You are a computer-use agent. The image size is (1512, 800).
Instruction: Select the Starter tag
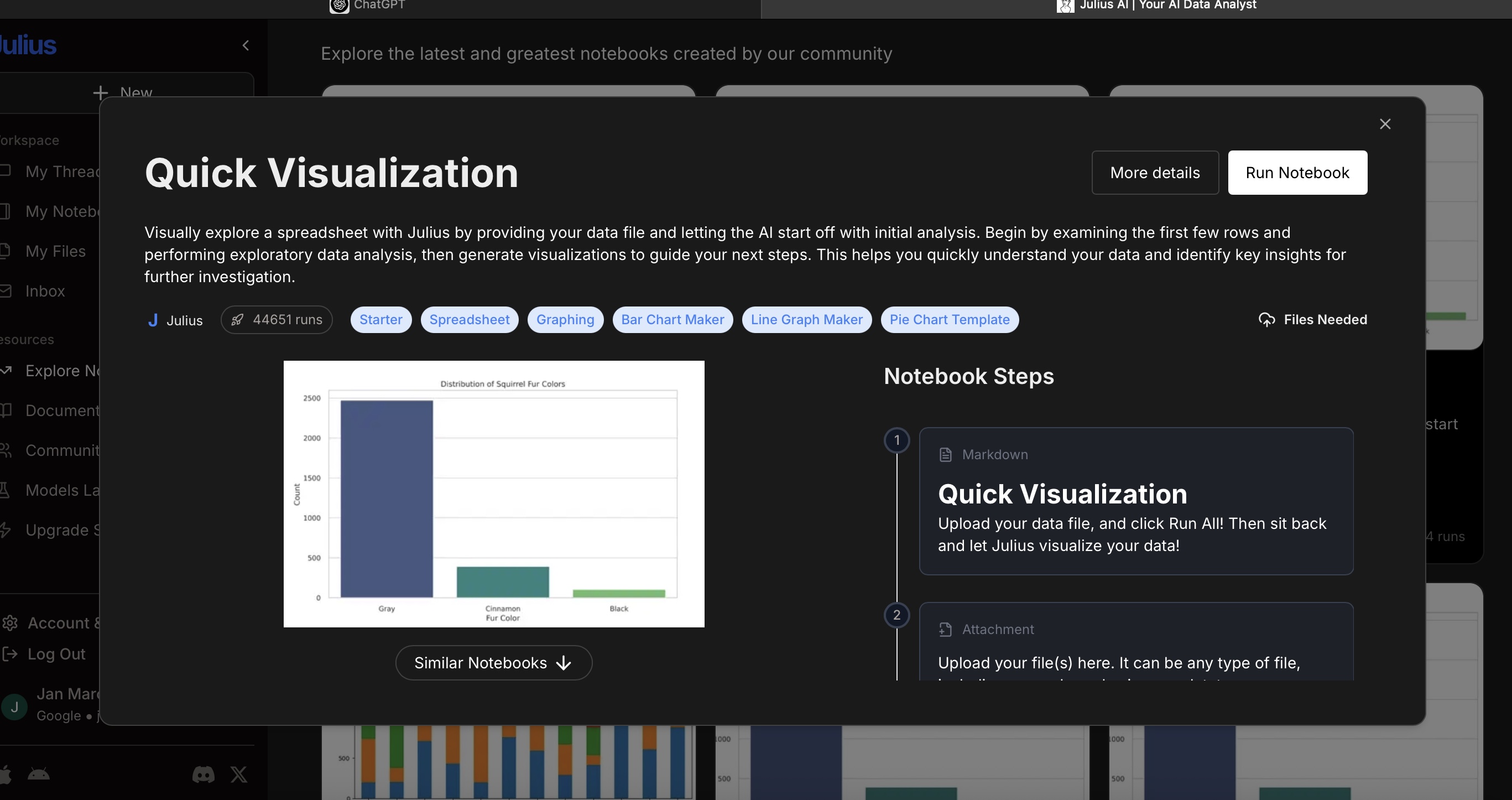[x=381, y=320]
